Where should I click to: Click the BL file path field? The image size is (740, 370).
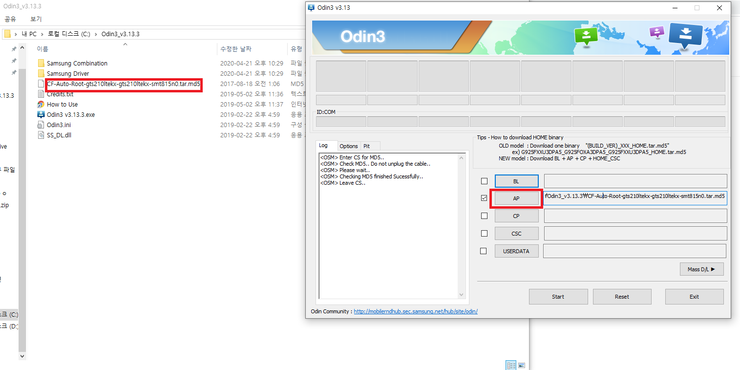[635, 181]
